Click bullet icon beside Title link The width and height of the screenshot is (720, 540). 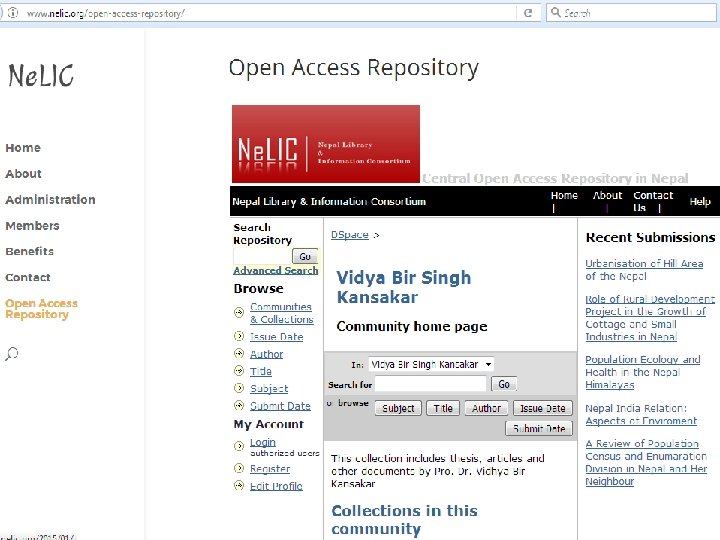(239, 370)
